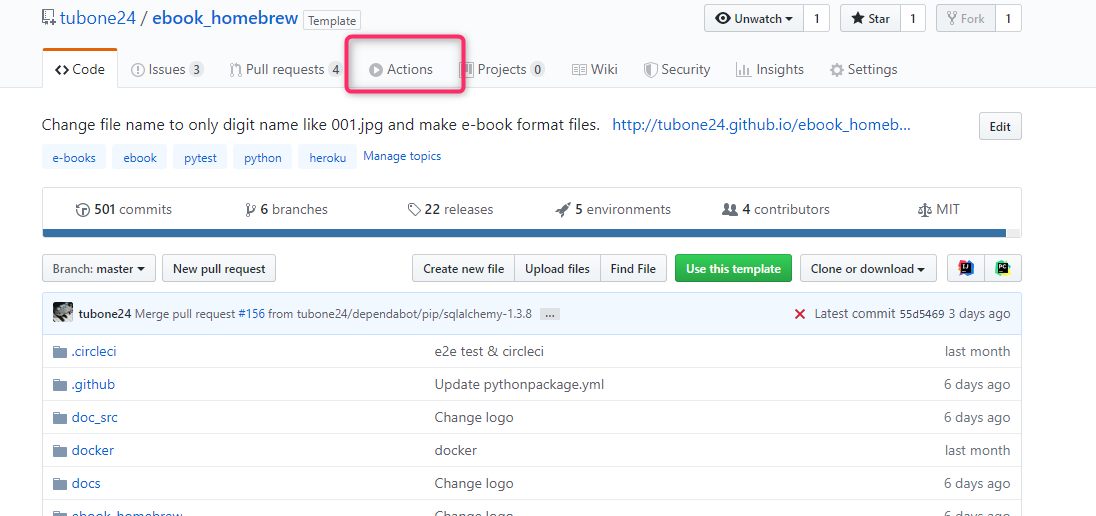The width and height of the screenshot is (1096, 516).
Task: Click New pull request
Action: point(219,268)
